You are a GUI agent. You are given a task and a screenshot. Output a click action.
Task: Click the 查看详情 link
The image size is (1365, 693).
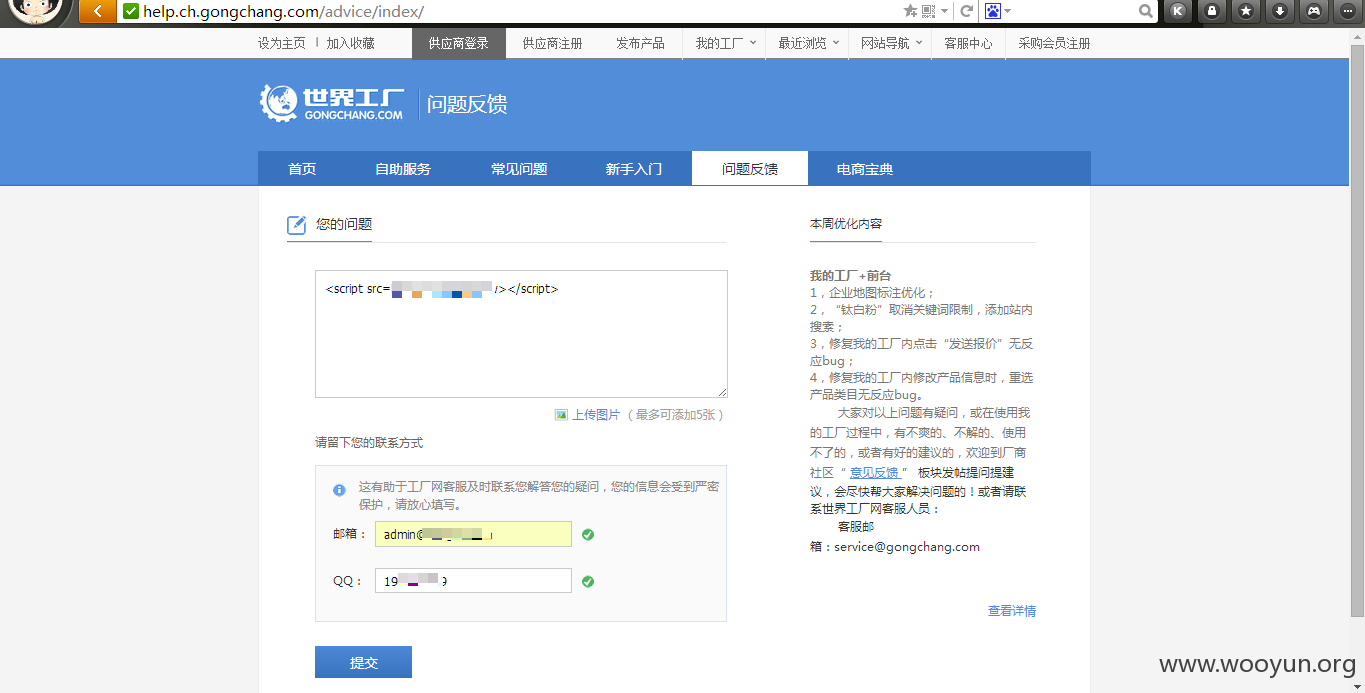tap(1012, 611)
